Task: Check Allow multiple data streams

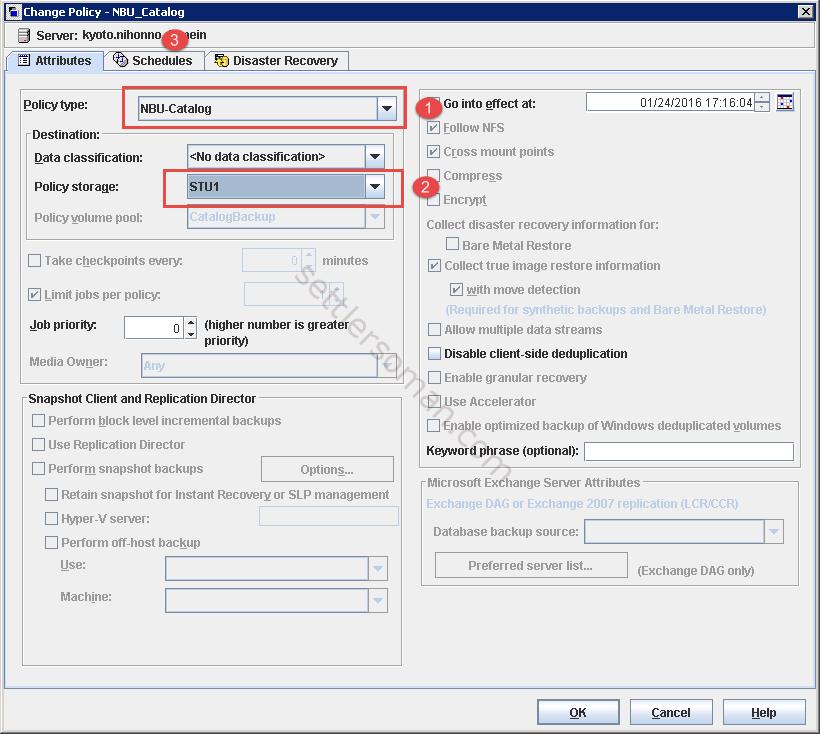Action: click(435, 329)
